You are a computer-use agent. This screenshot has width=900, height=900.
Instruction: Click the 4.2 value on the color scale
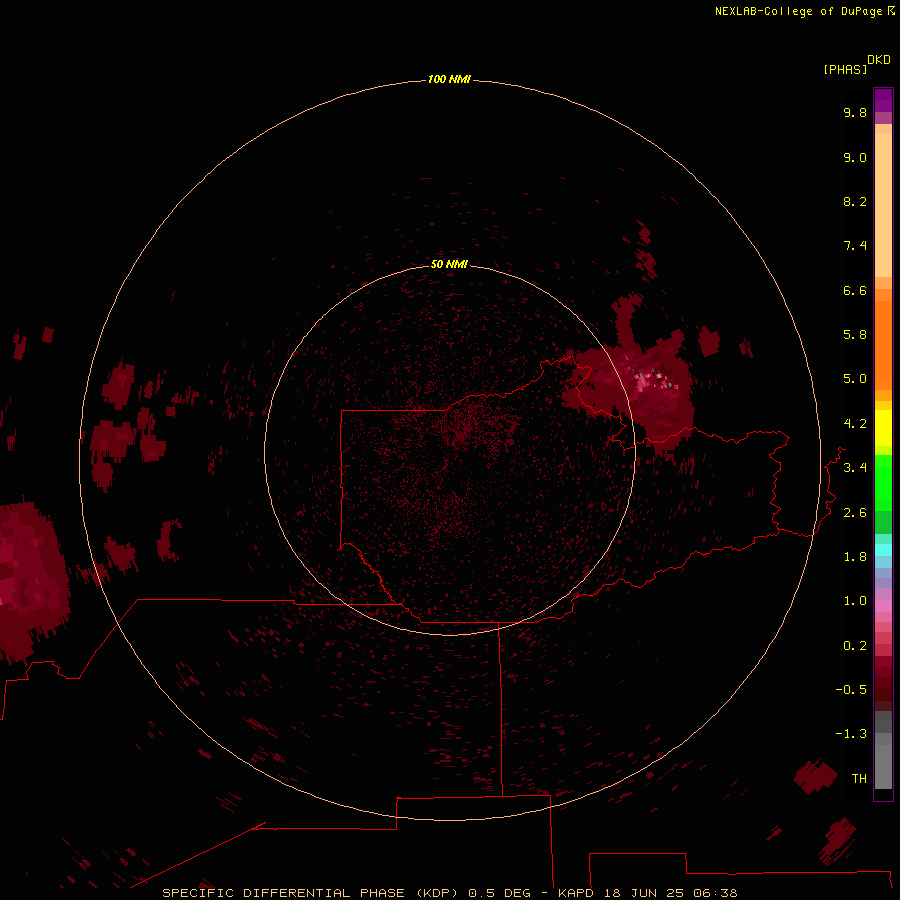(855, 424)
